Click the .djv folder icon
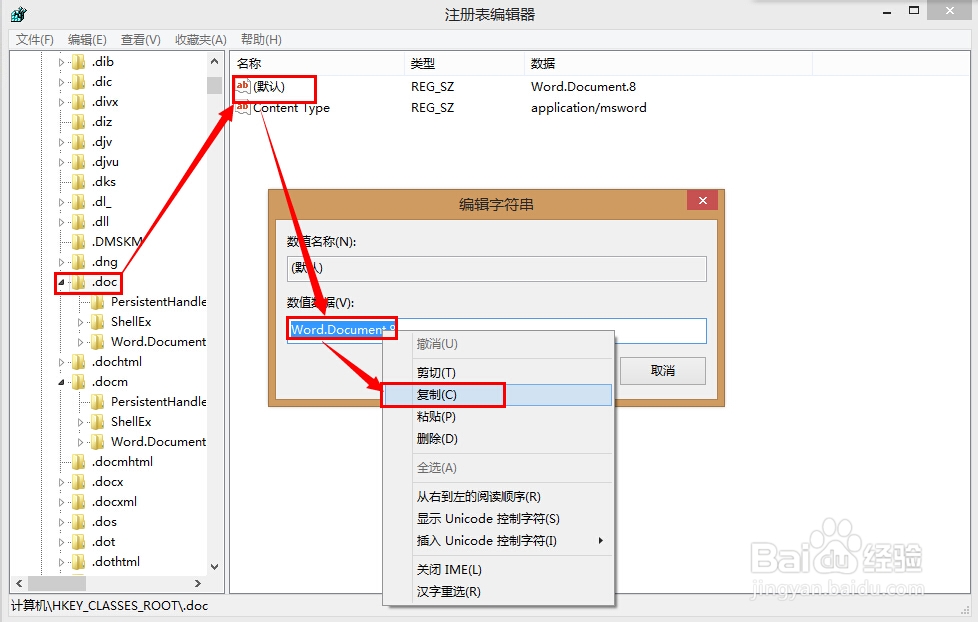 (x=79, y=142)
